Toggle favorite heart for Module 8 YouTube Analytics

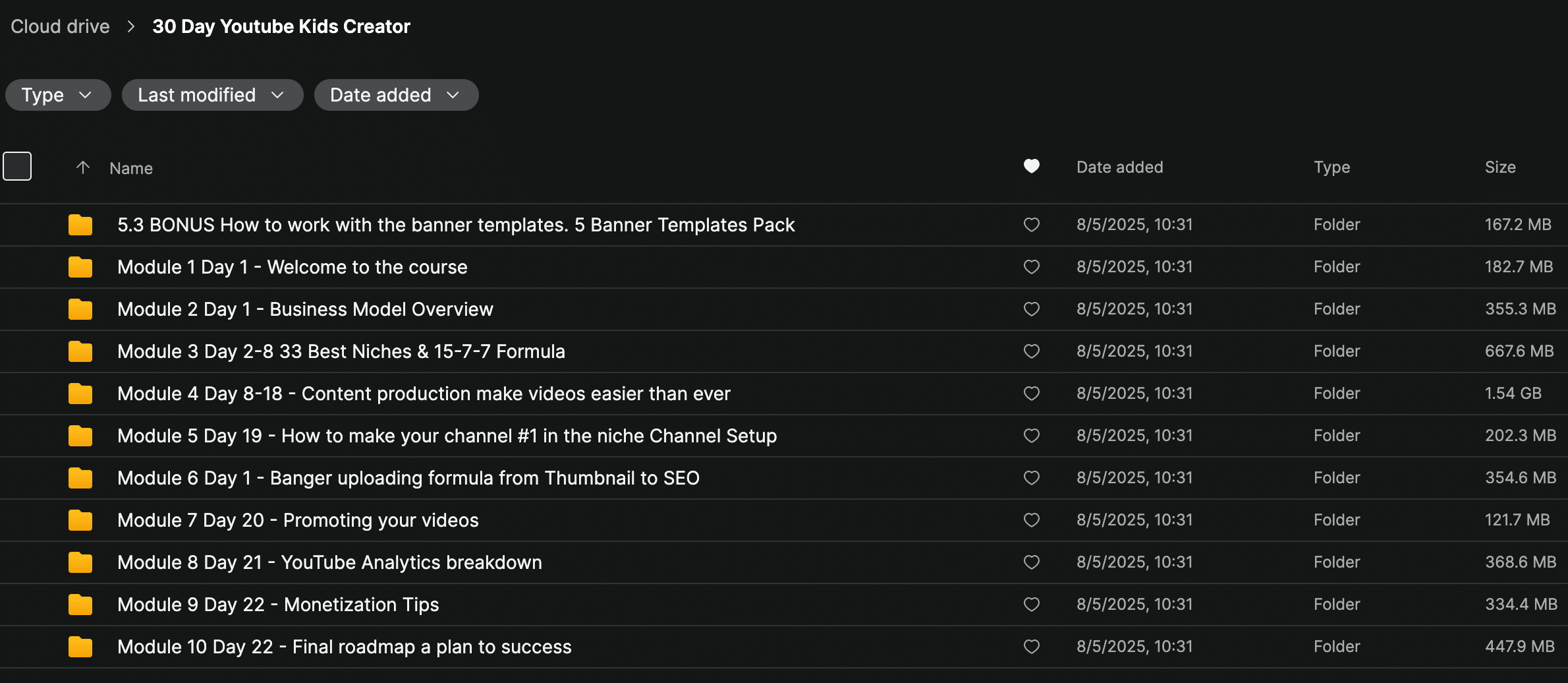point(1031,562)
